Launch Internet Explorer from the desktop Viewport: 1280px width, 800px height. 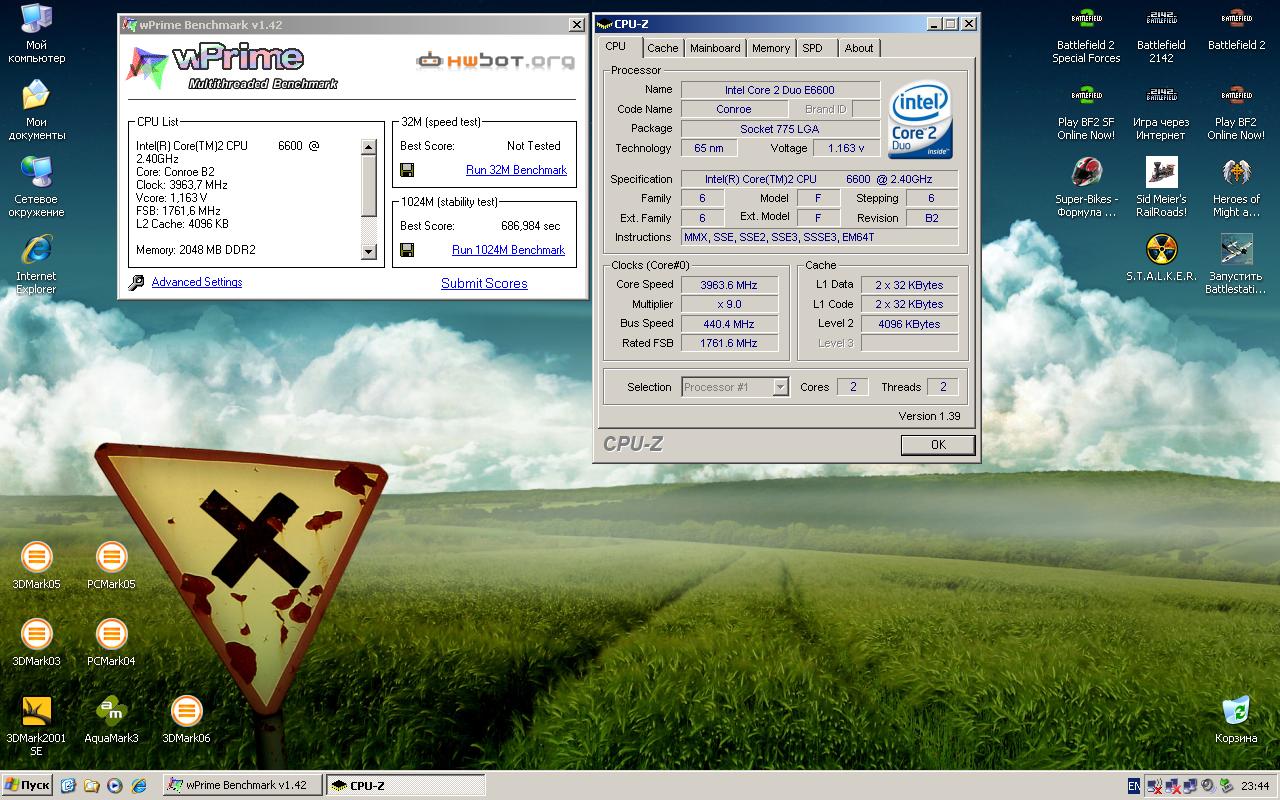[x=36, y=264]
